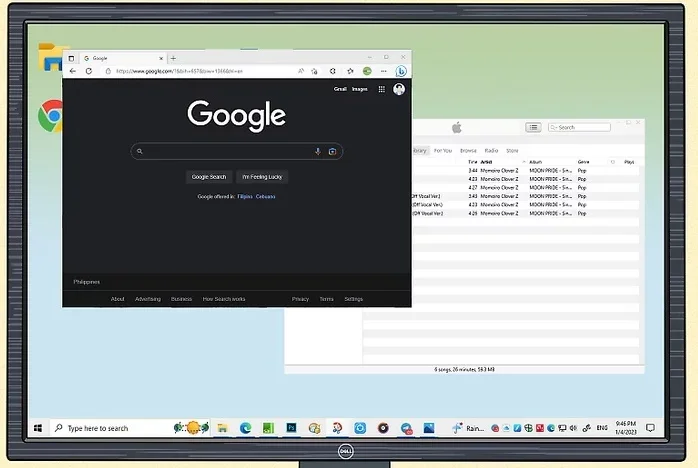The image size is (698, 468).
Task: Close the Google browser tab
Action: [161, 58]
